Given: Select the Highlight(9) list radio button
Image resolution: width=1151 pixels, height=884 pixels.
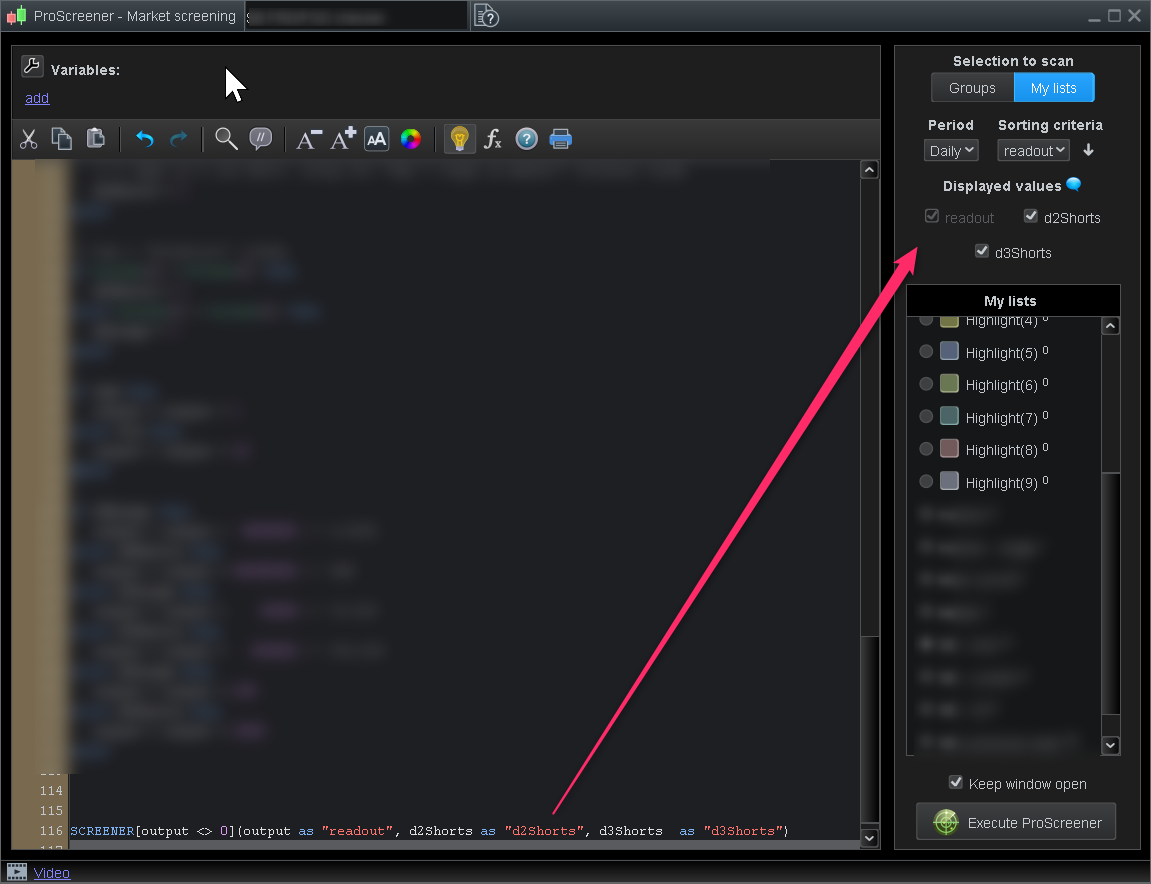Looking at the screenshot, I should click(x=926, y=481).
